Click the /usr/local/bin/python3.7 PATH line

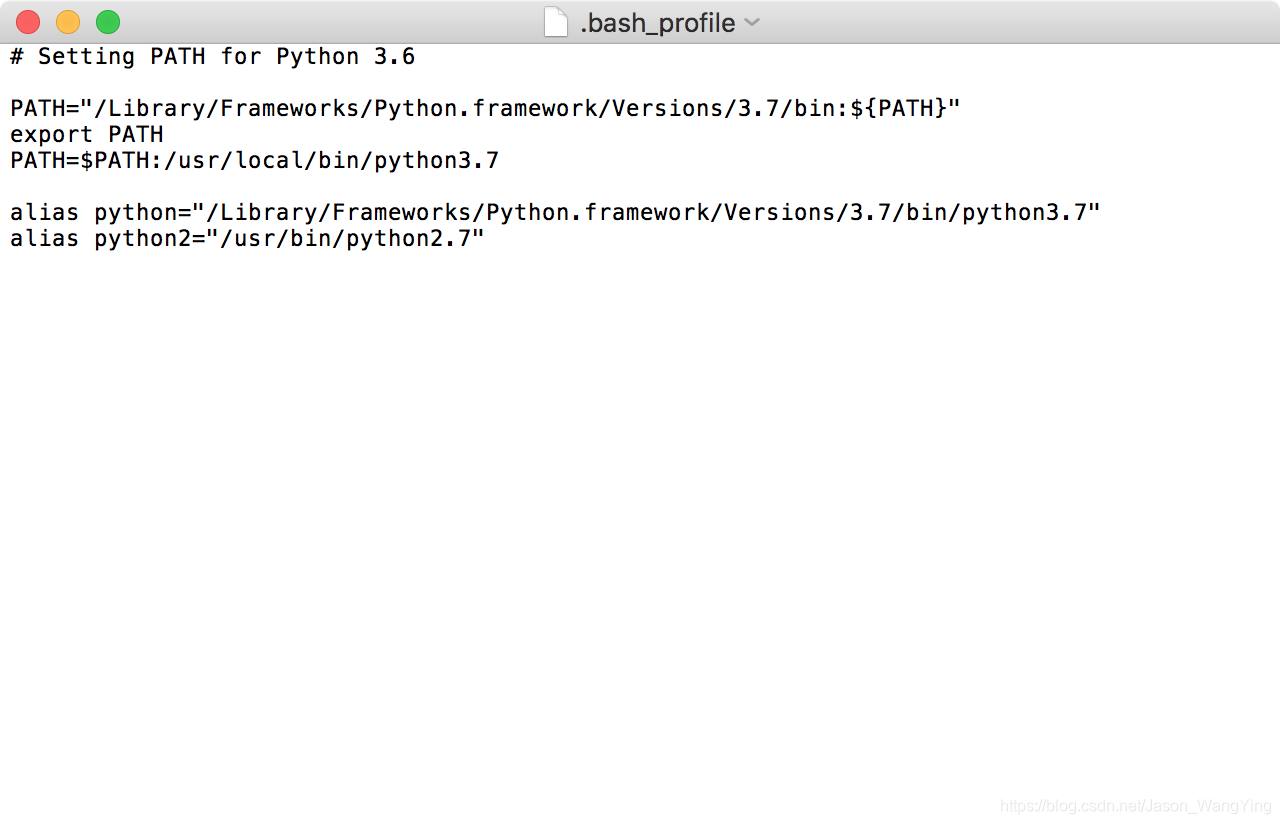[254, 160]
